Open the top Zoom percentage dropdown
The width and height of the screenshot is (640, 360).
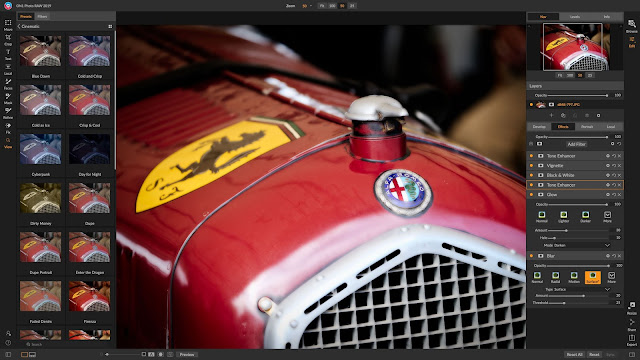click(x=307, y=6)
